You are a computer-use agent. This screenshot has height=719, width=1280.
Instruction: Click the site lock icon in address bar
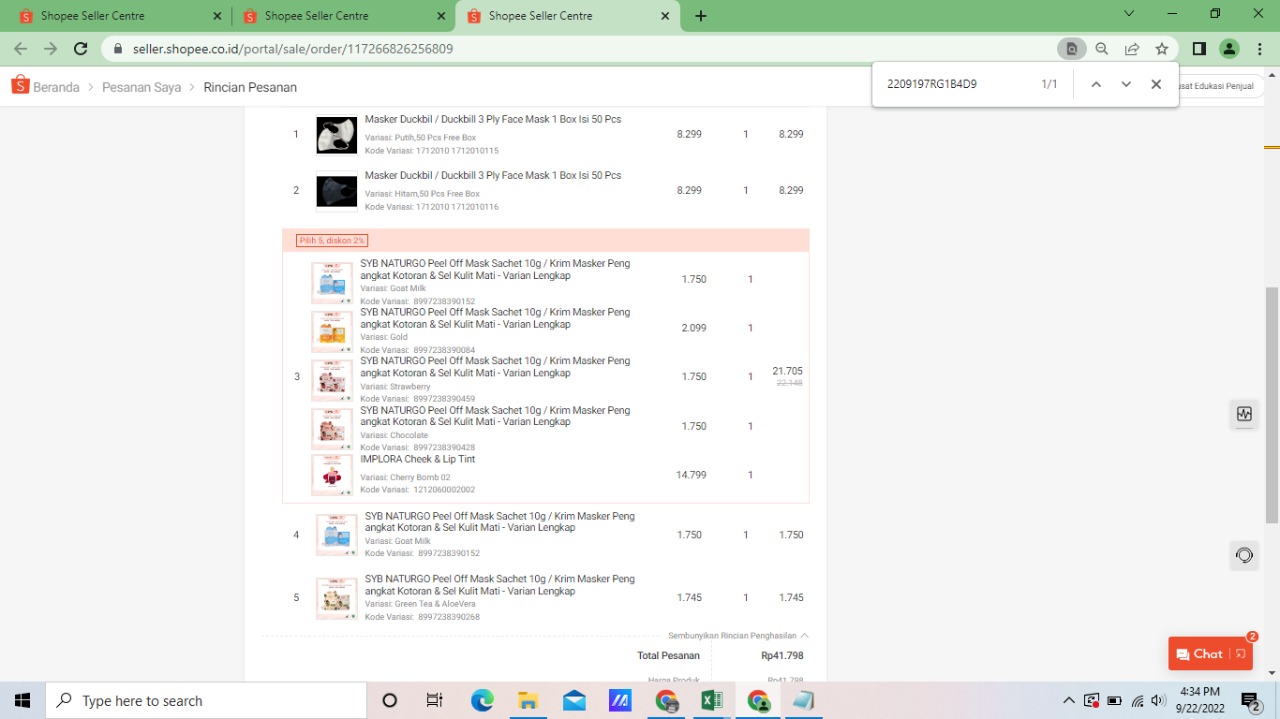118,49
